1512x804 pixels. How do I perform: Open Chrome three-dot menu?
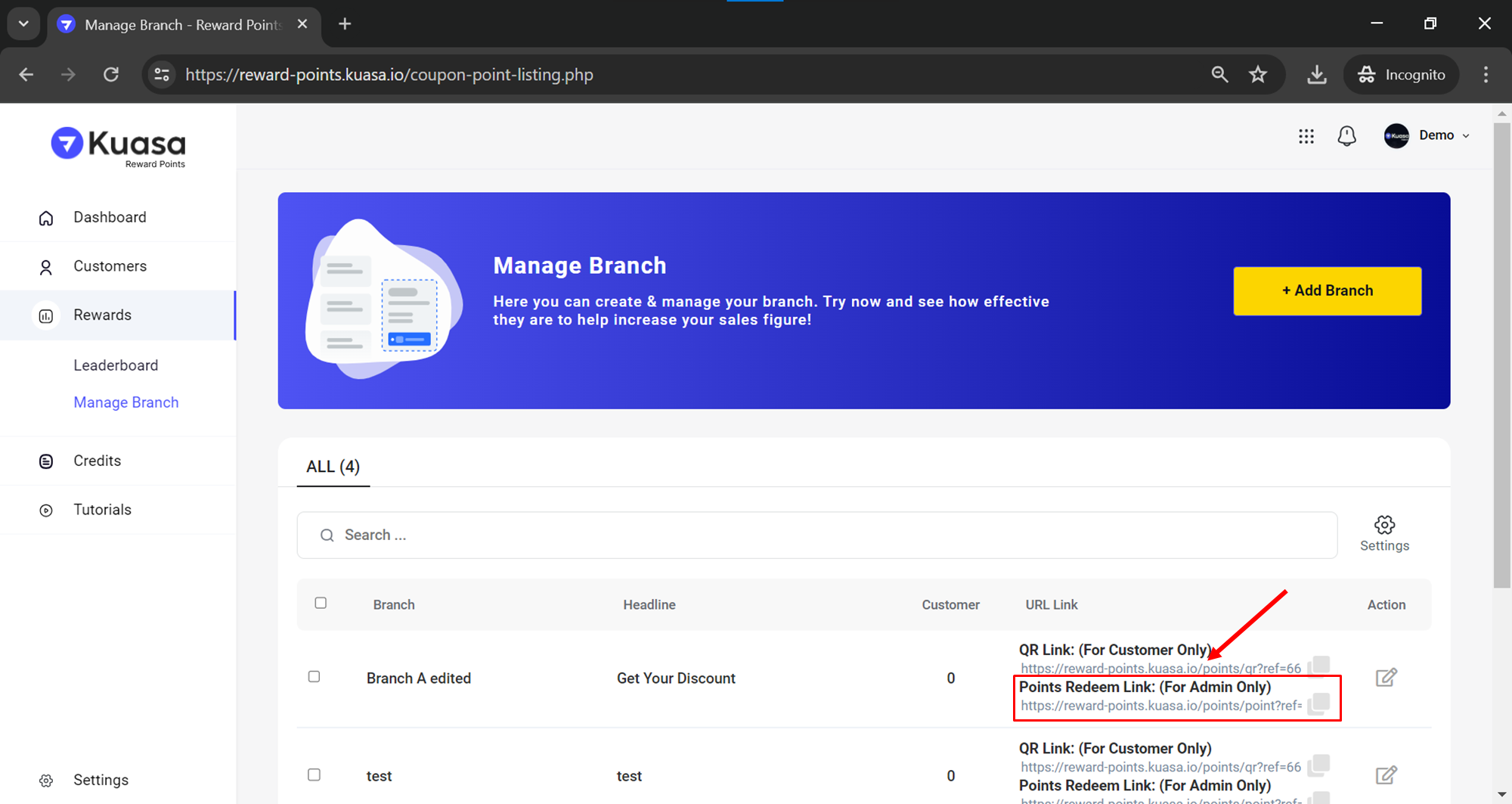[x=1486, y=74]
